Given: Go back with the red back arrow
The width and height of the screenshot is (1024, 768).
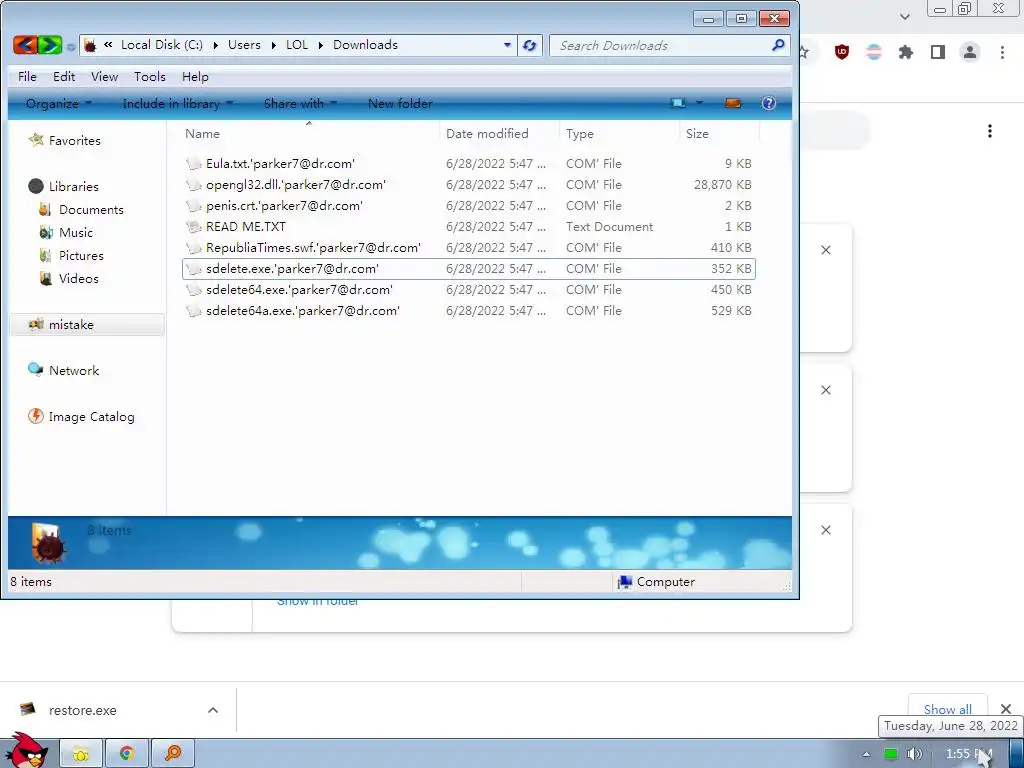Looking at the screenshot, I should pos(25,45).
